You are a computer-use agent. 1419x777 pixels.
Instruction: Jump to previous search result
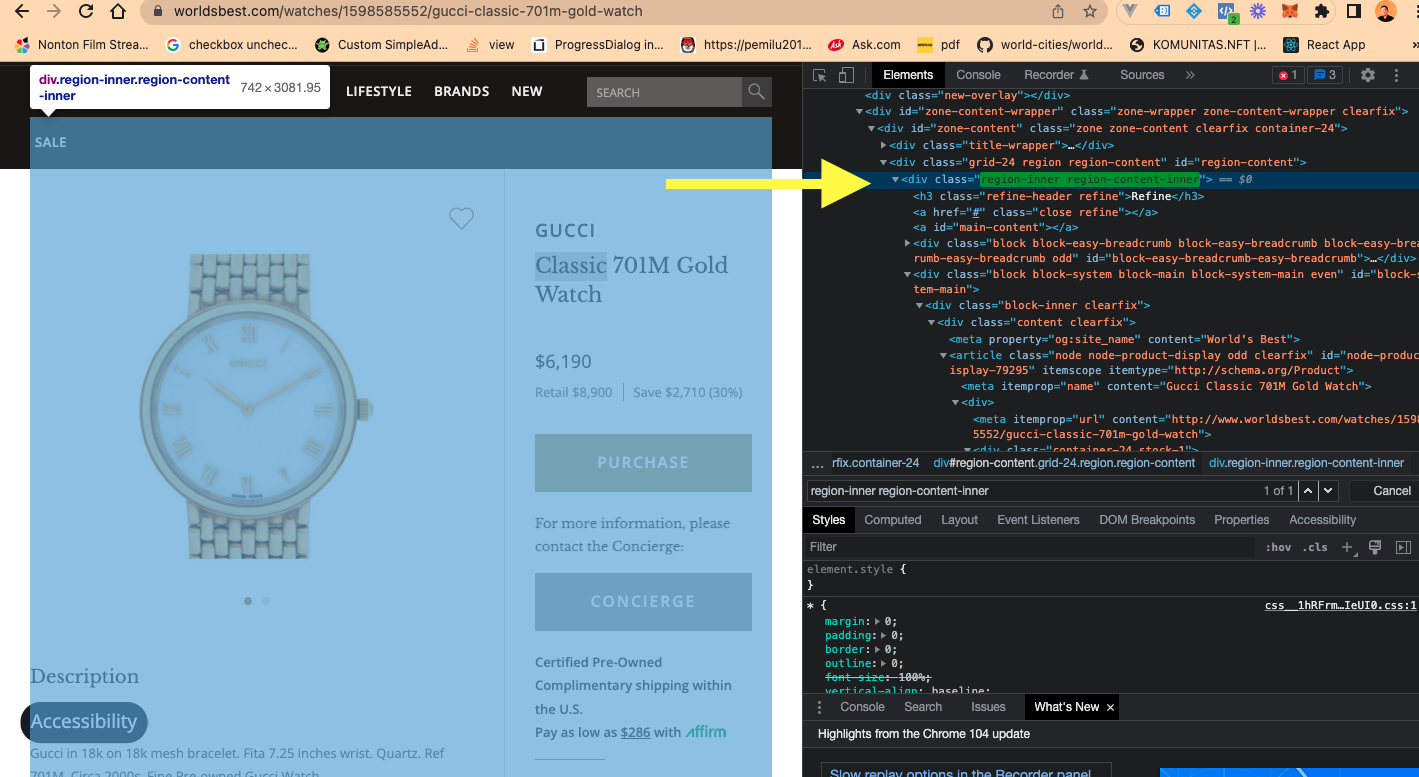[x=1308, y=490]
